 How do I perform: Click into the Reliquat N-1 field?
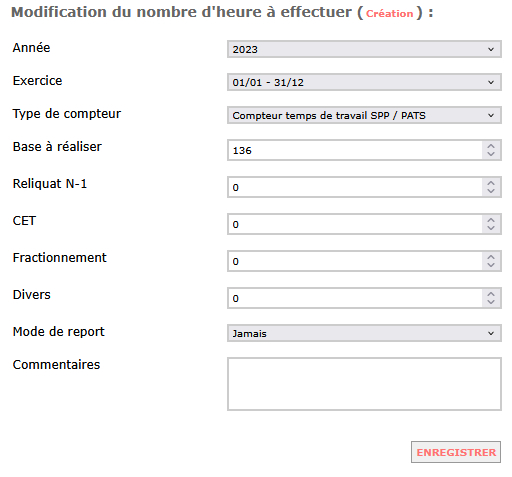click(355, 187)
